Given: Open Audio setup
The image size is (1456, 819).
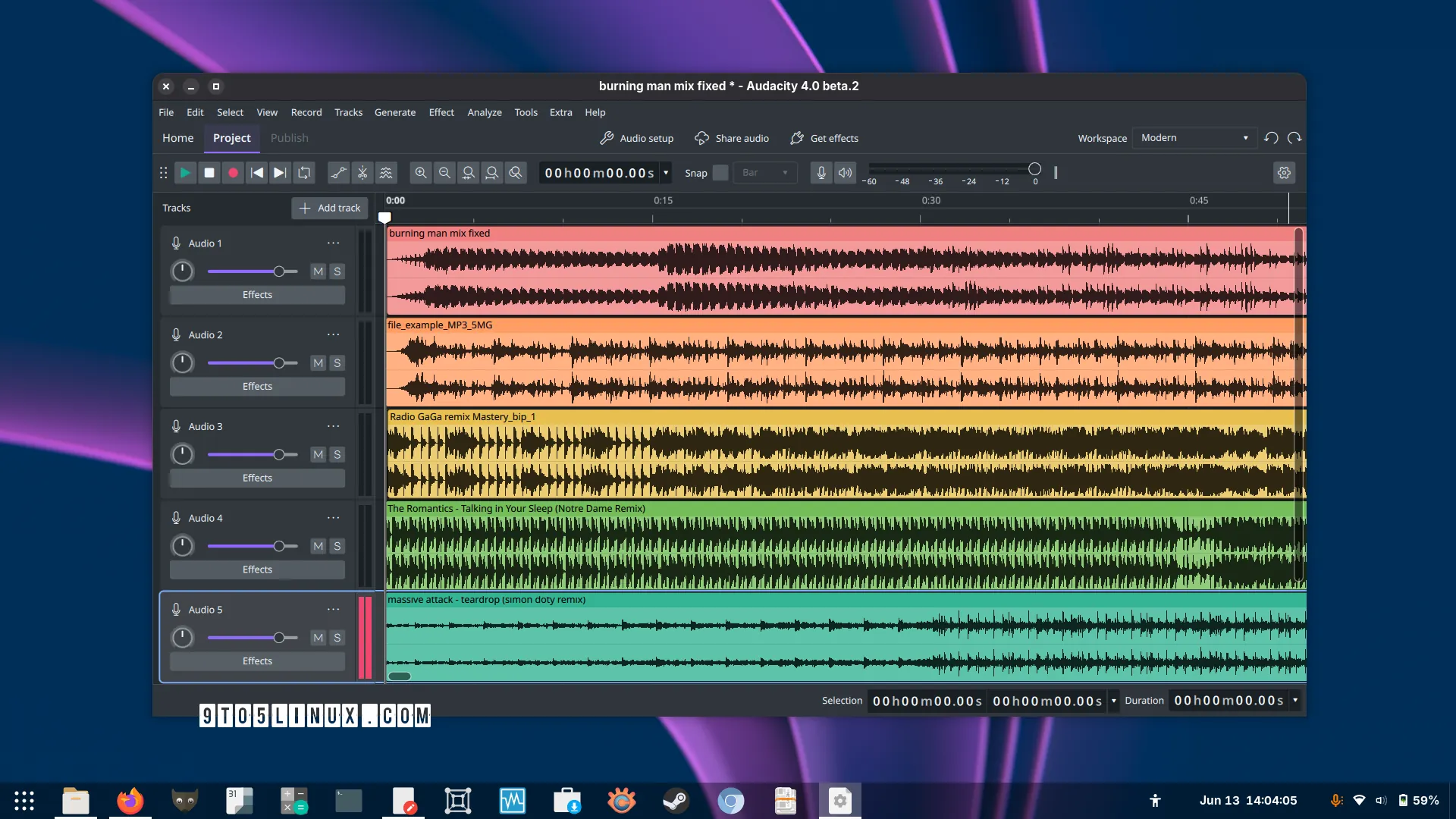Looking at the screenshot, I should point(636,138).
